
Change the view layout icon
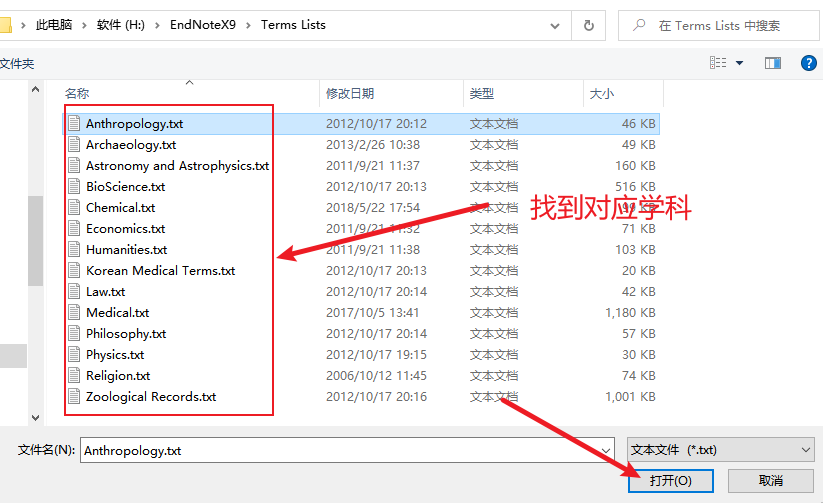pyautogui.click(x=718, y=63)
